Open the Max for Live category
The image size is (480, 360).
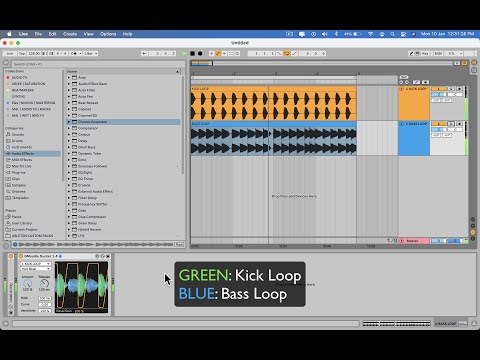21,166
